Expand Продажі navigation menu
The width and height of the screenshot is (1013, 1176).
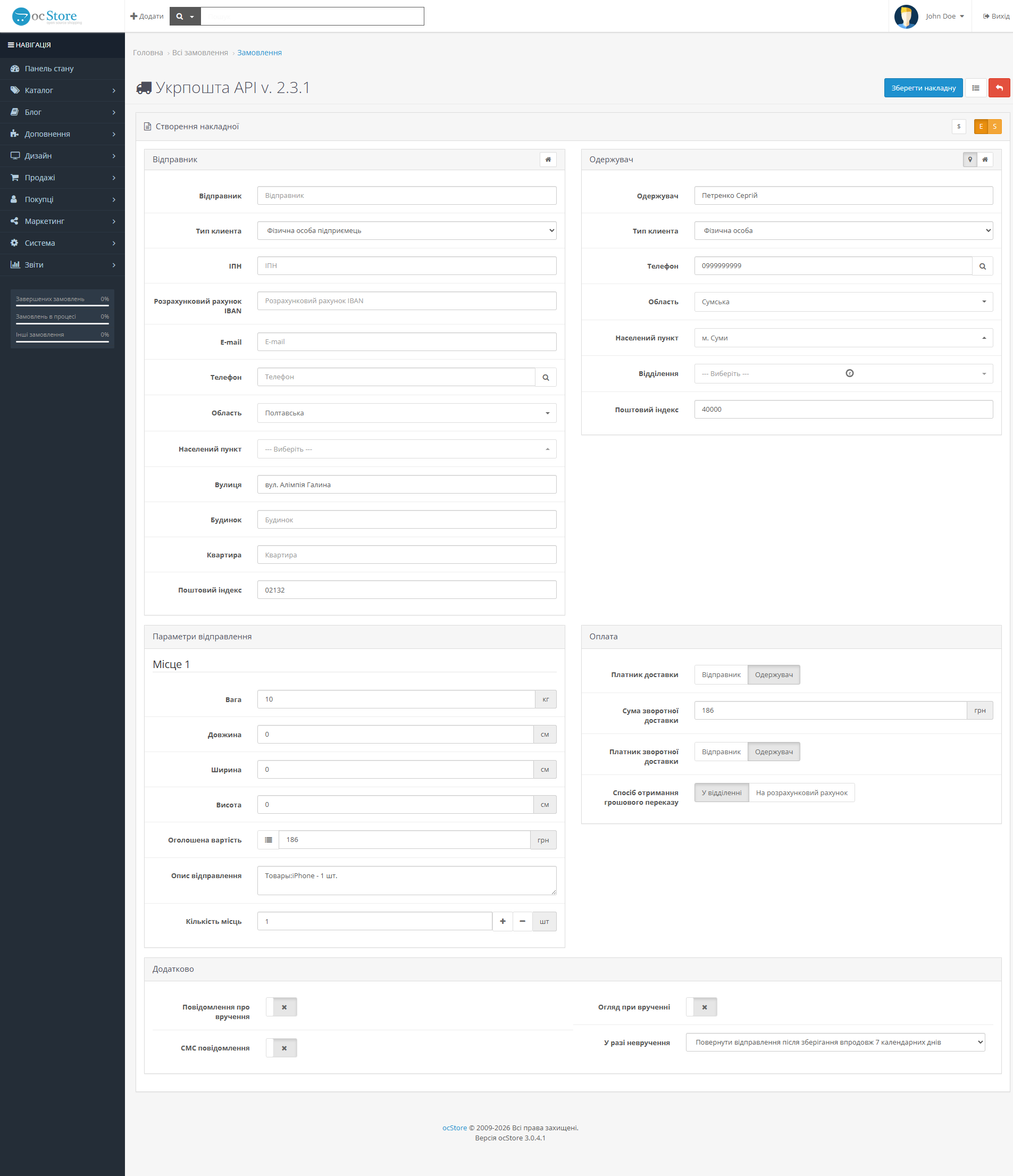pos(62,178)
